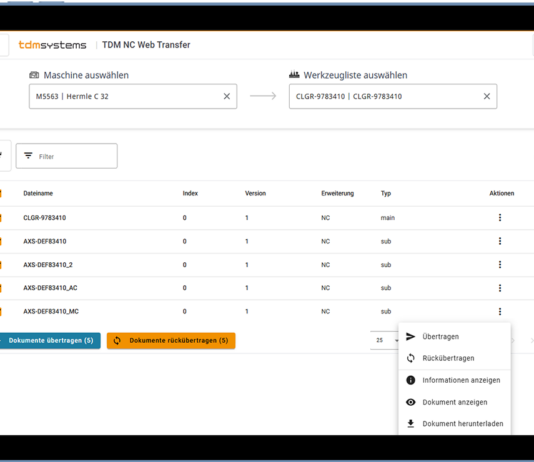Click the 'main' type cell
Image resolution: width=534 pixels, height=462 pixels.
(388, 218)
